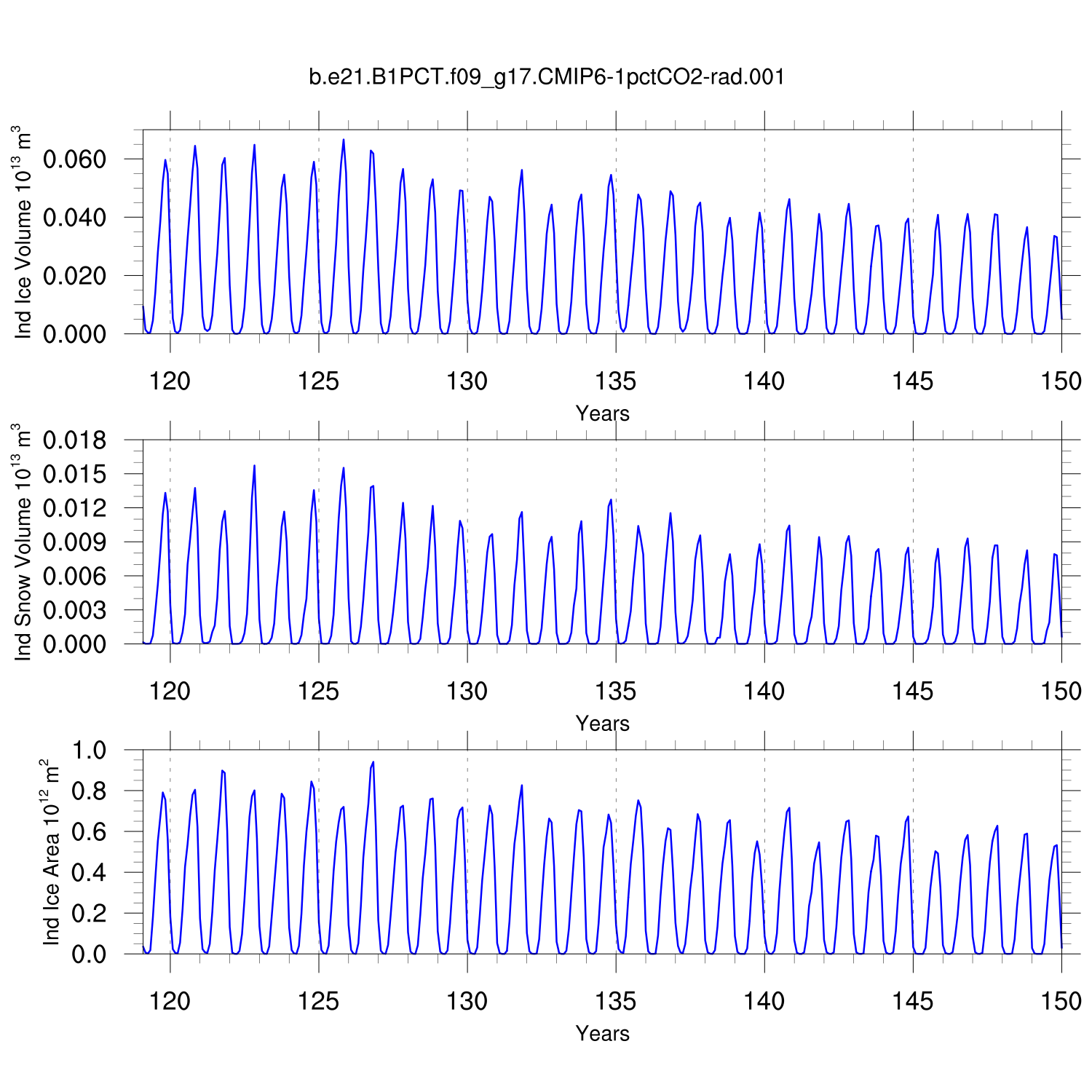The width and height of the screenshot is (1092, 1092).
Task: Click the 0.040 tick label in top panel
Action: pos(74,218)
